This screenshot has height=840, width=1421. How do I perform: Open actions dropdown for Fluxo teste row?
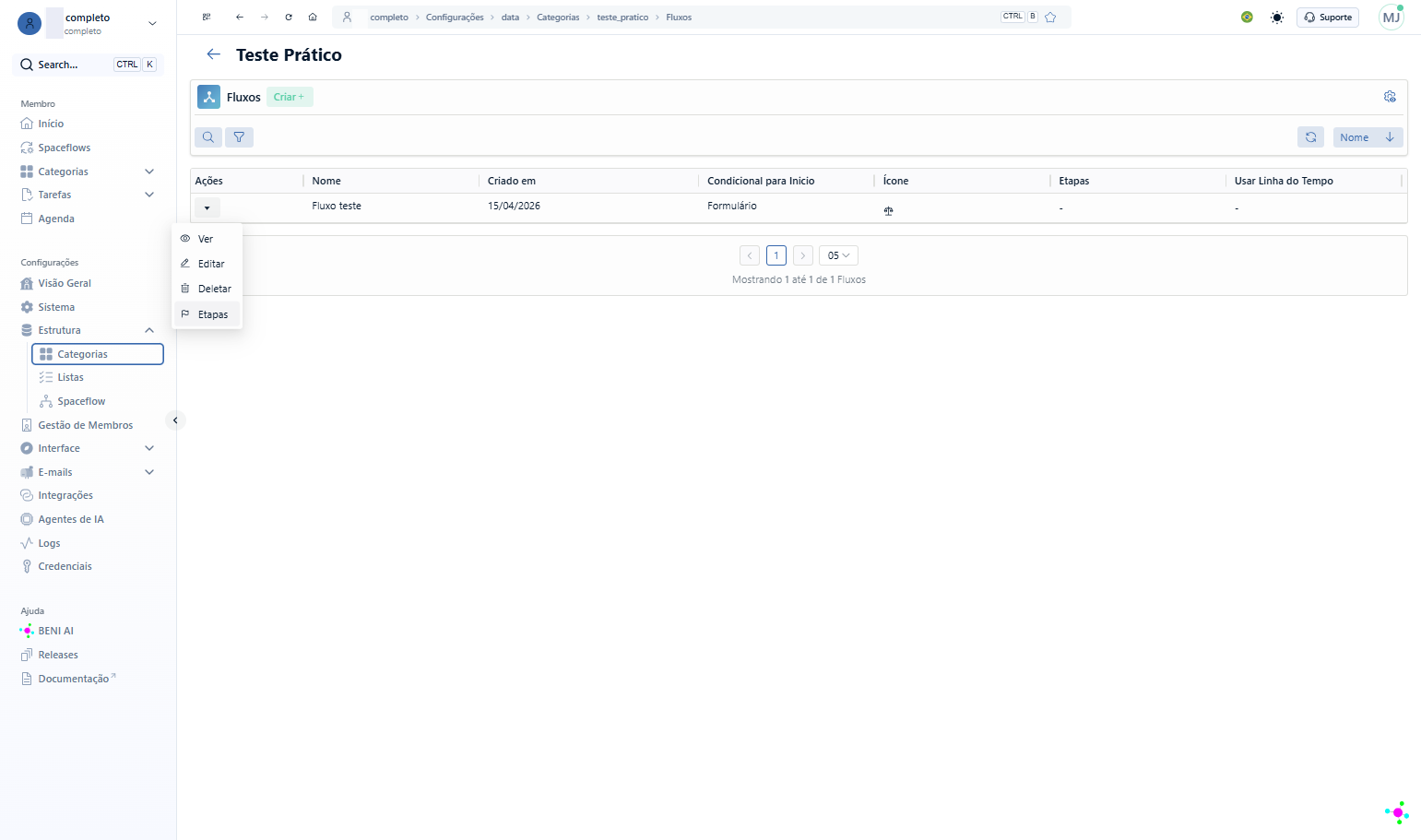click(207, 207)
